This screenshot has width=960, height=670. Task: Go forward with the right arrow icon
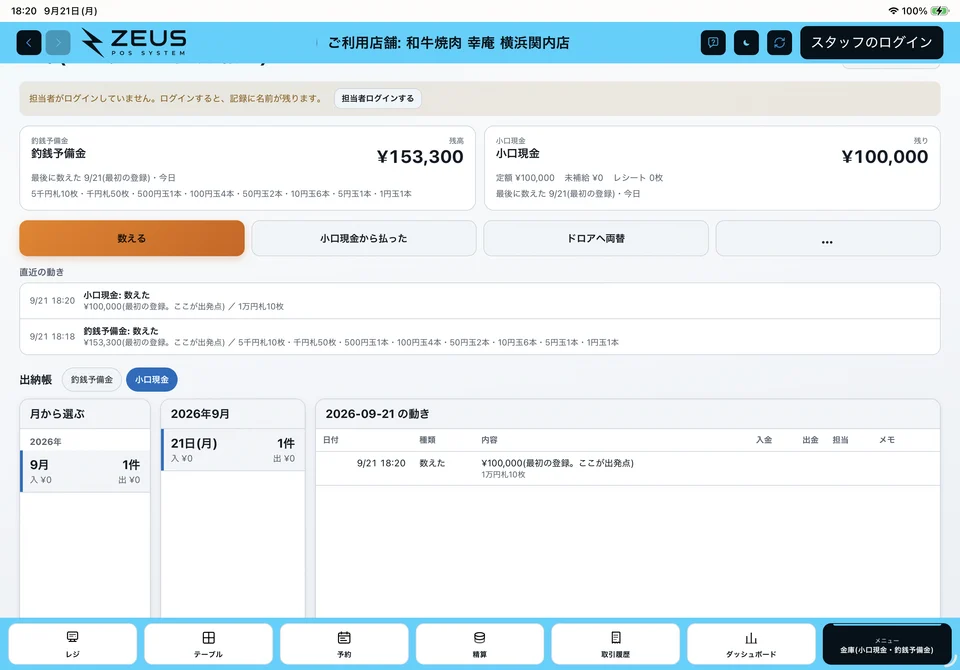tap(58, 43)
